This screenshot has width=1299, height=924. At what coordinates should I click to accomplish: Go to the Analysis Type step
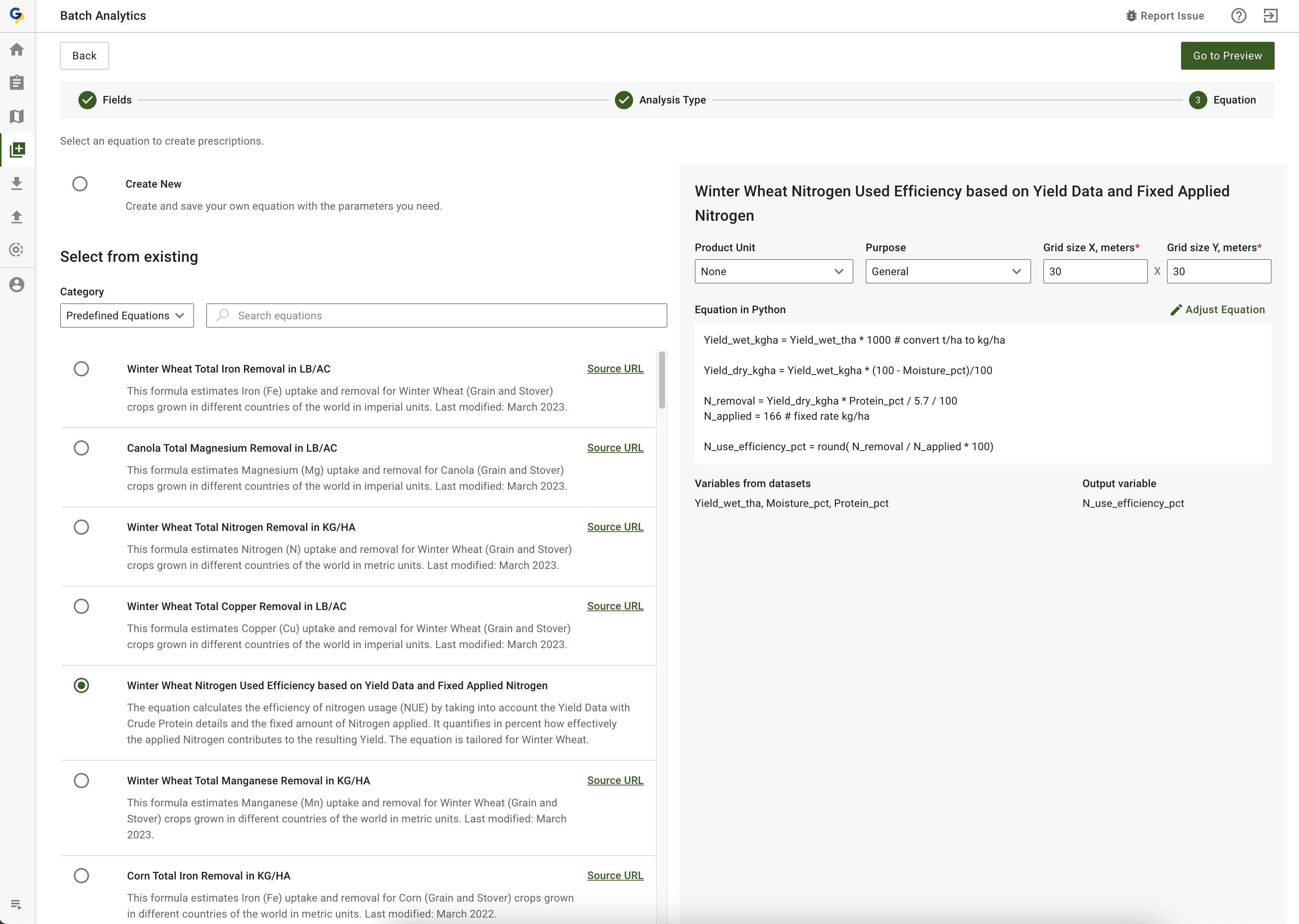(660, 100)
